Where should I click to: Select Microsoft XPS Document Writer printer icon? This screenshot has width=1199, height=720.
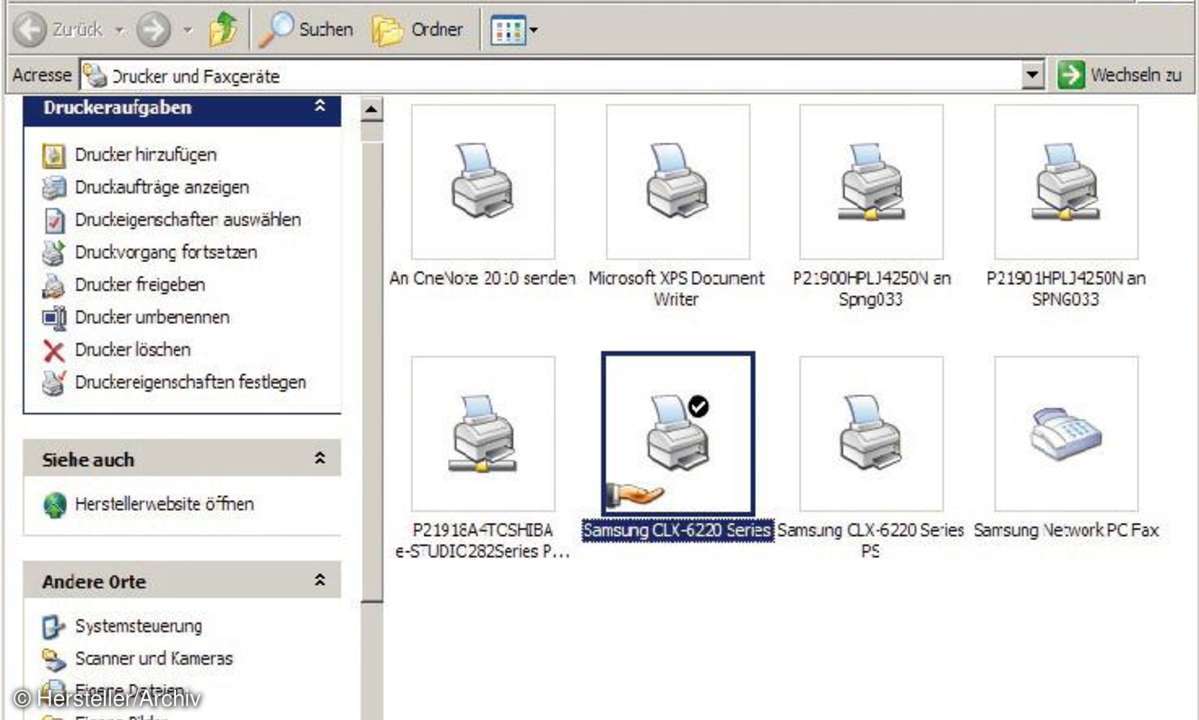(677, 182)
